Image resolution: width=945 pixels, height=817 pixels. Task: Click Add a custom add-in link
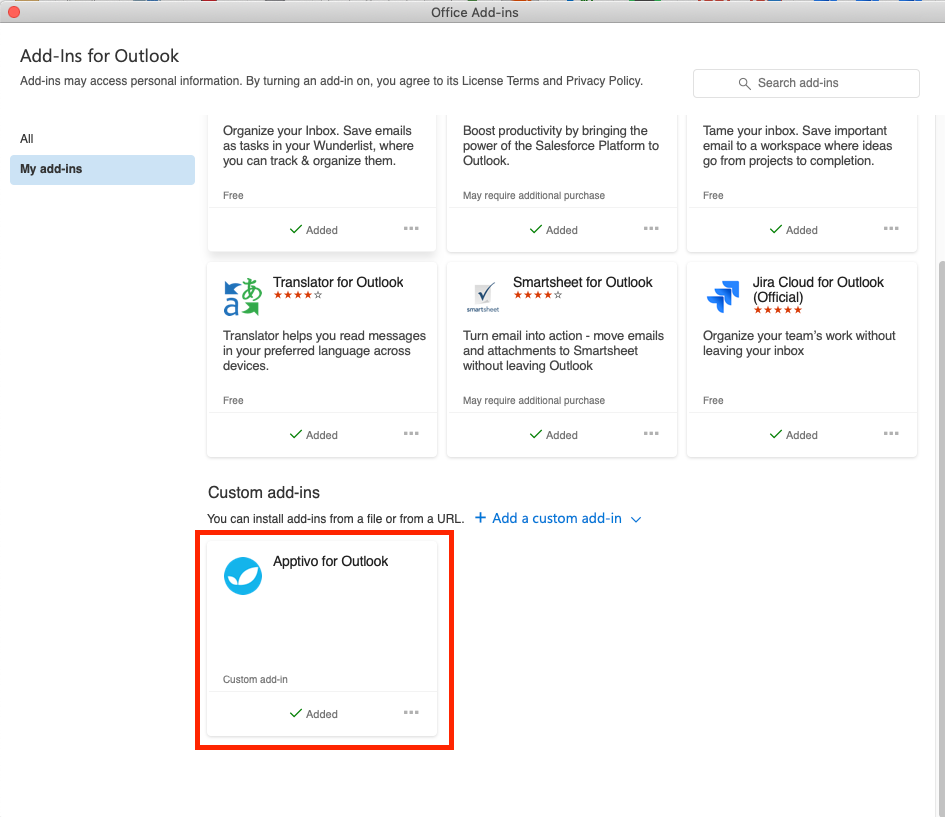pos(556,518)
